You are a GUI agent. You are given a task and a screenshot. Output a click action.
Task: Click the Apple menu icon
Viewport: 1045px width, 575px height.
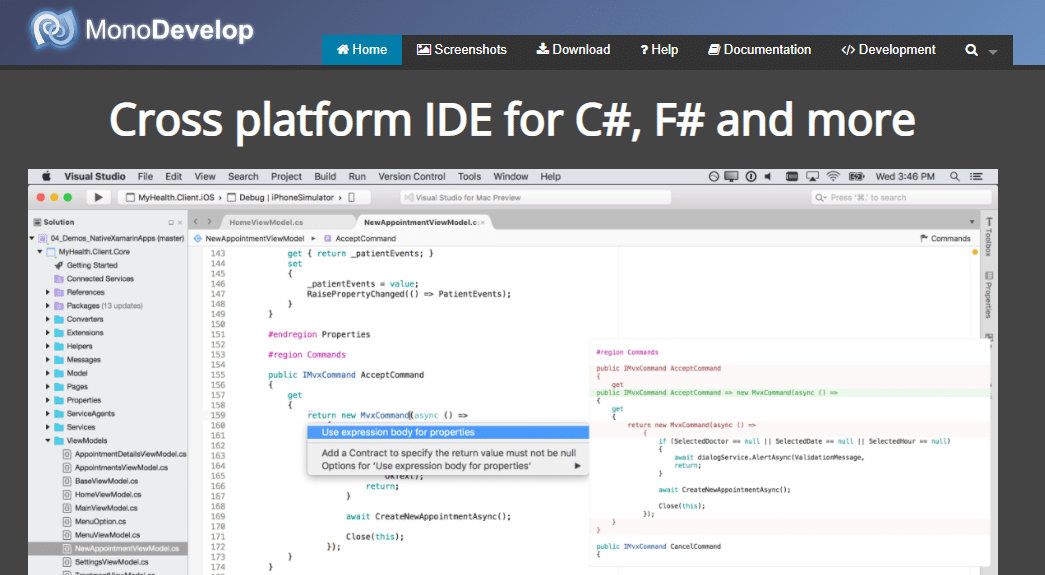pos(46,177)
